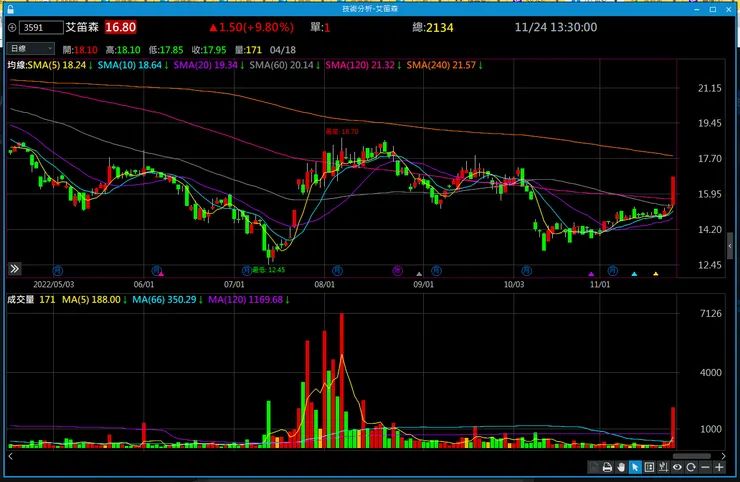The height and width of the screenshot is (482, 740).
Task: Click the yellow triangle marker on date axis
Action: pyautogui.click(x=656, y=274)
